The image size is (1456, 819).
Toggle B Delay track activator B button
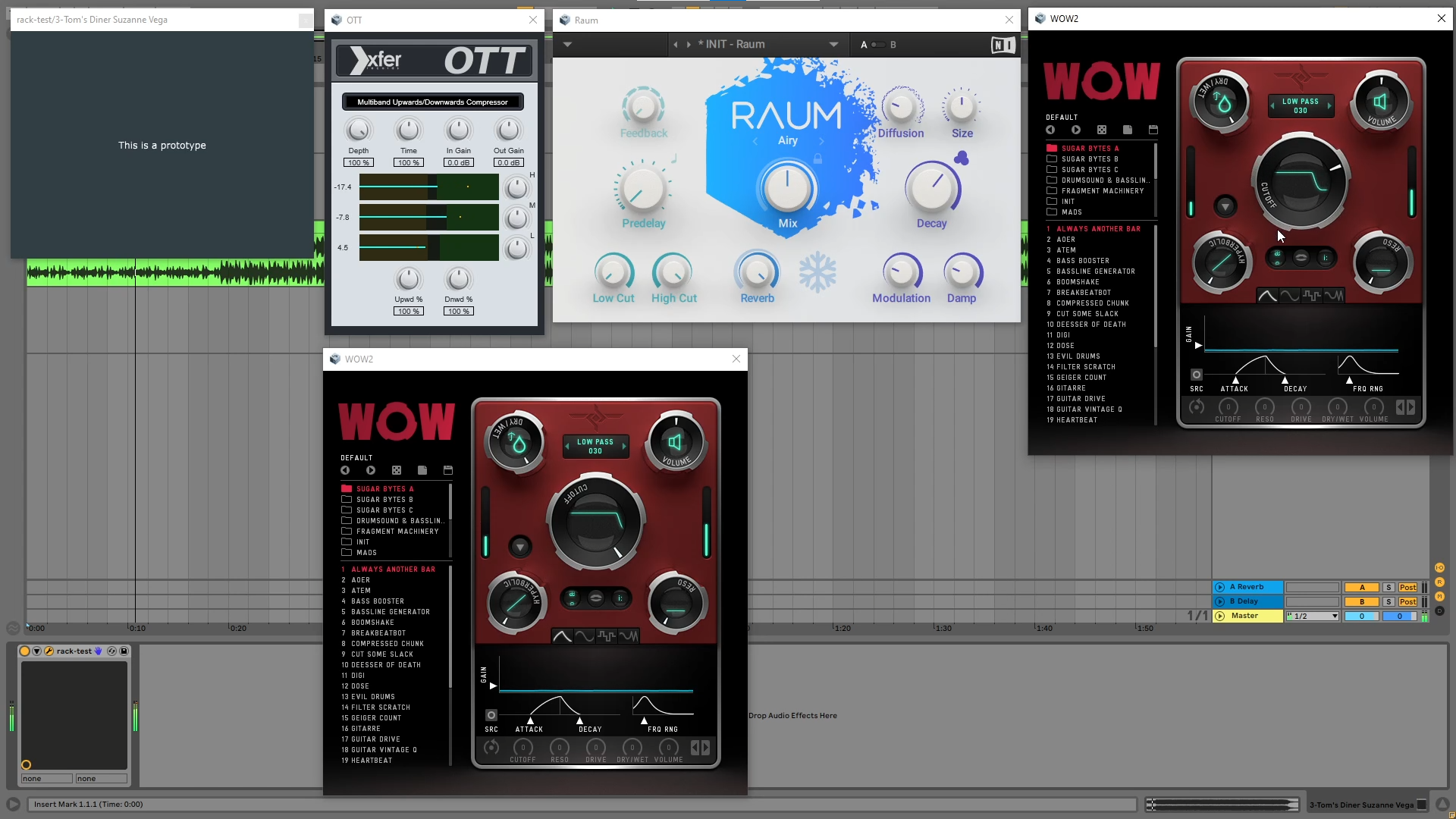[x=1362, y=602]
